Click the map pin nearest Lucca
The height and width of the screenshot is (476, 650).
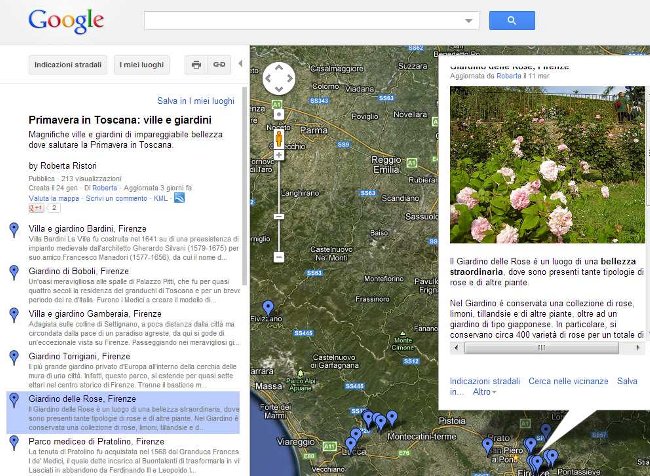pyautogui.click(x=351, y=444)
